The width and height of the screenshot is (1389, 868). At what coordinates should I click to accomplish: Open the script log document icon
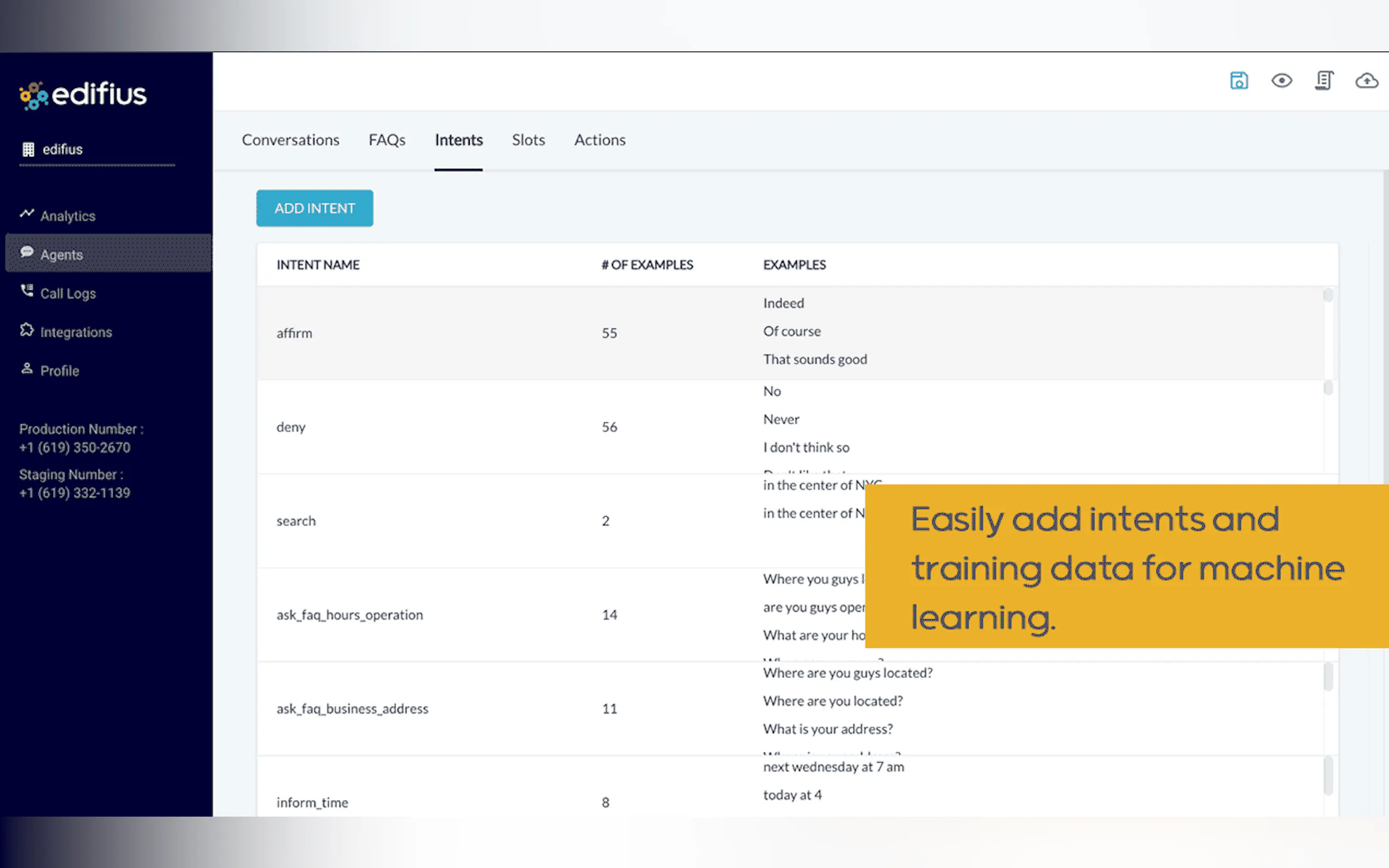1323,80
